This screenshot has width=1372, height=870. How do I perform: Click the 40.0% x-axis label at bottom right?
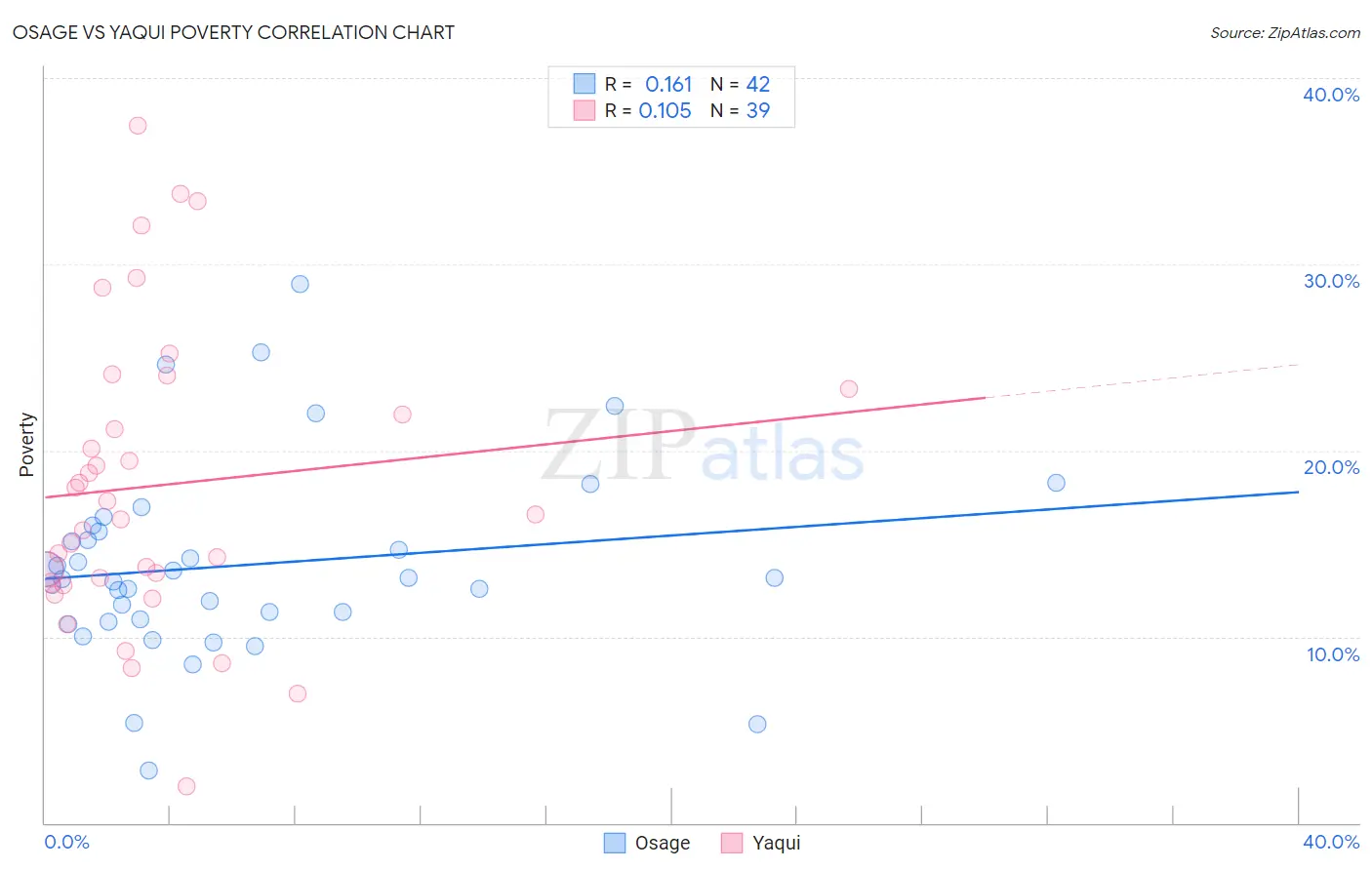click(1331, 842)
